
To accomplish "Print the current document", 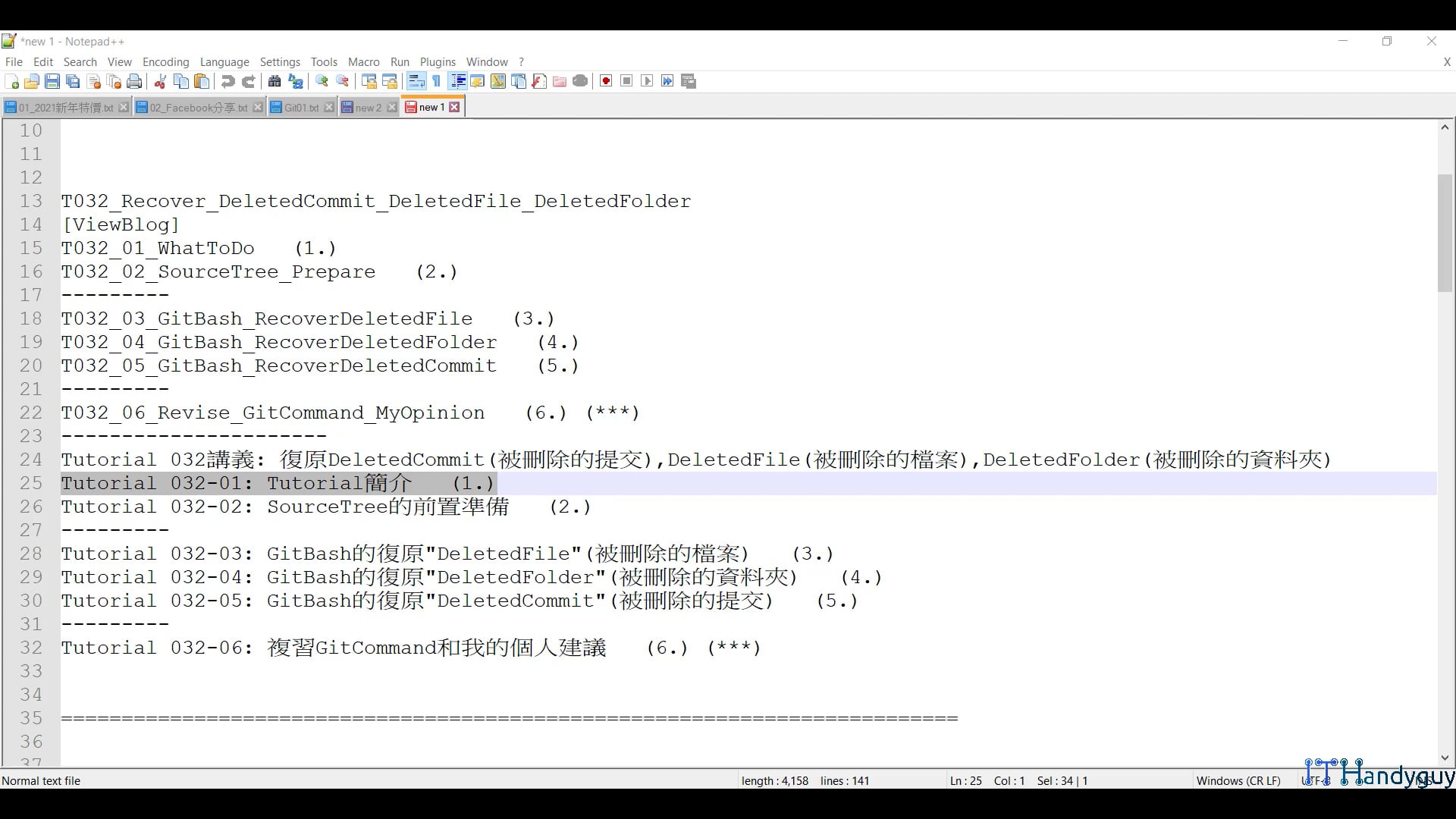I will coord(133,81).
